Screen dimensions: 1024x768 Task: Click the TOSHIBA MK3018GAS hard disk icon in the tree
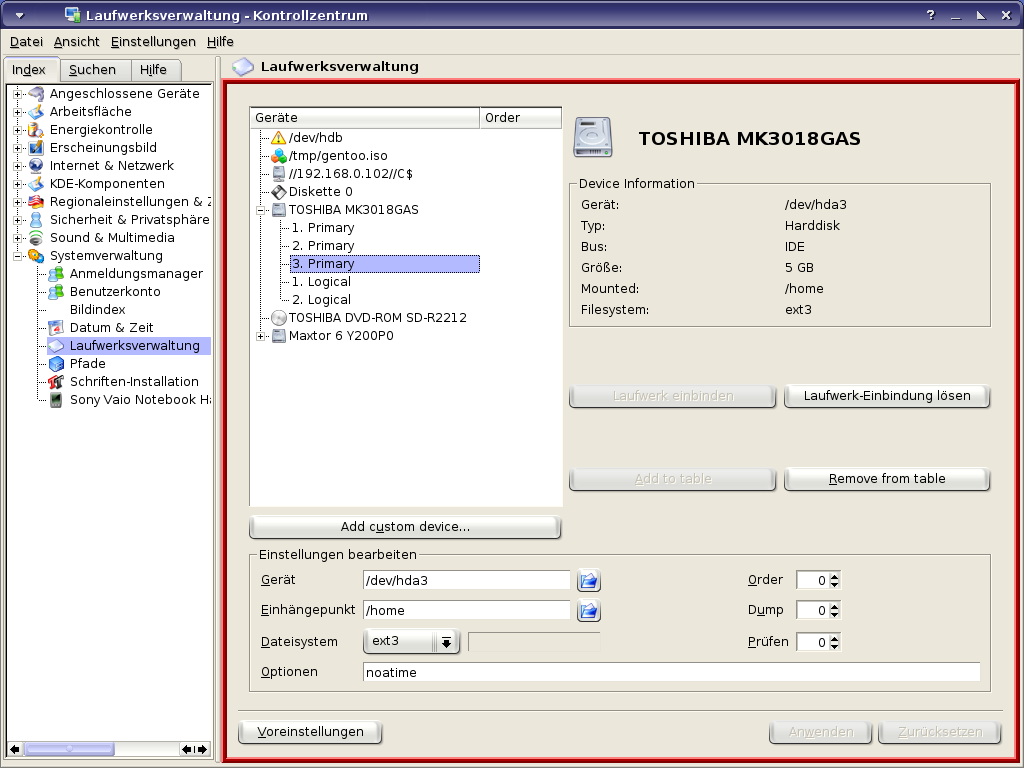[x=279, y=210]
